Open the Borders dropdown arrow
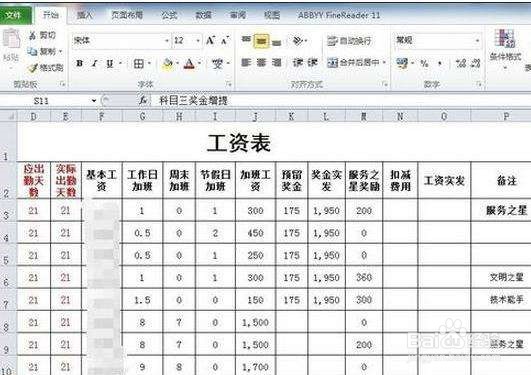This screenshot has height=375, width=531. click(149, 63)
